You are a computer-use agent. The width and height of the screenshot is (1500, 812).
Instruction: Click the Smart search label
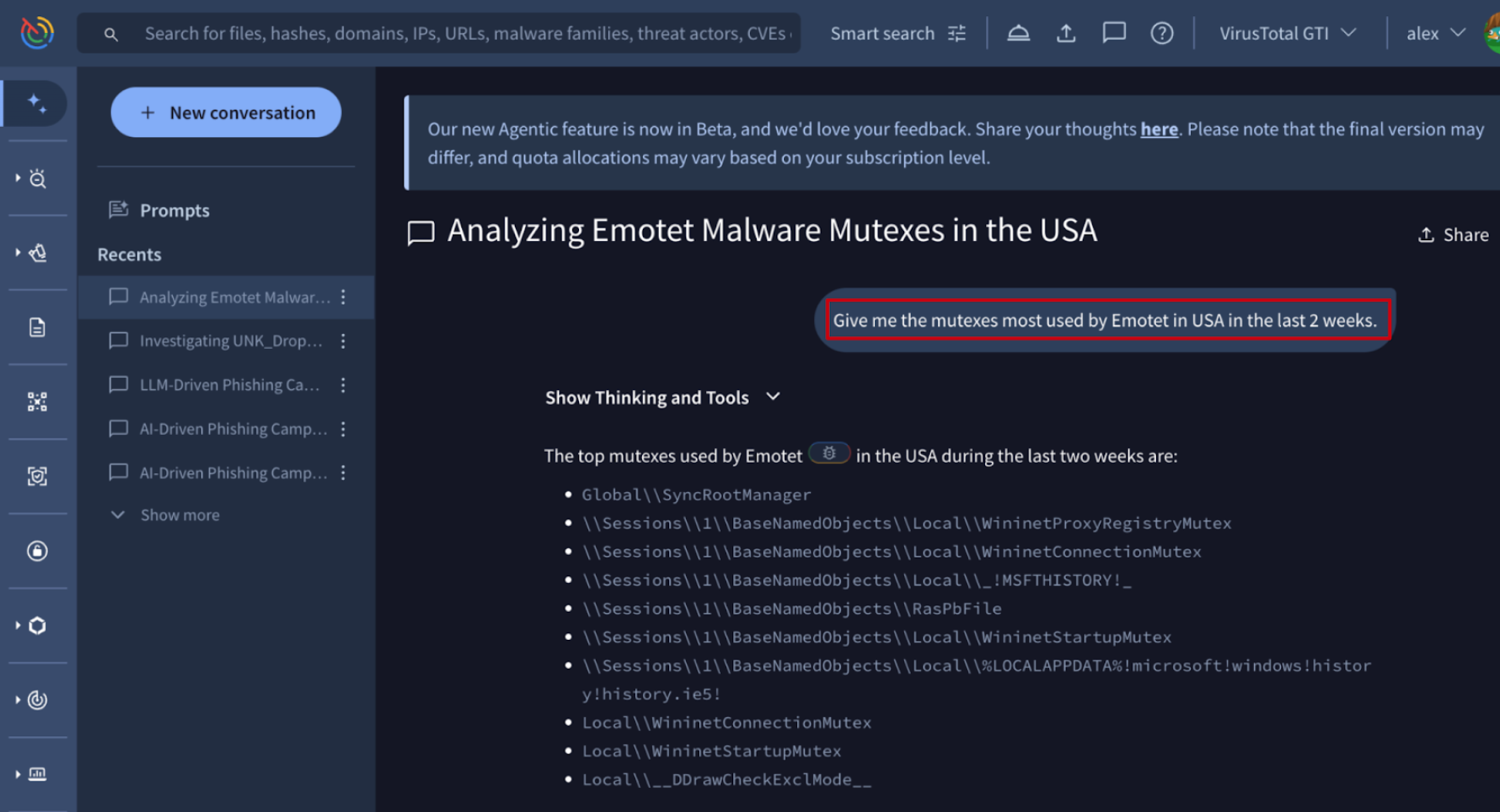882,33
